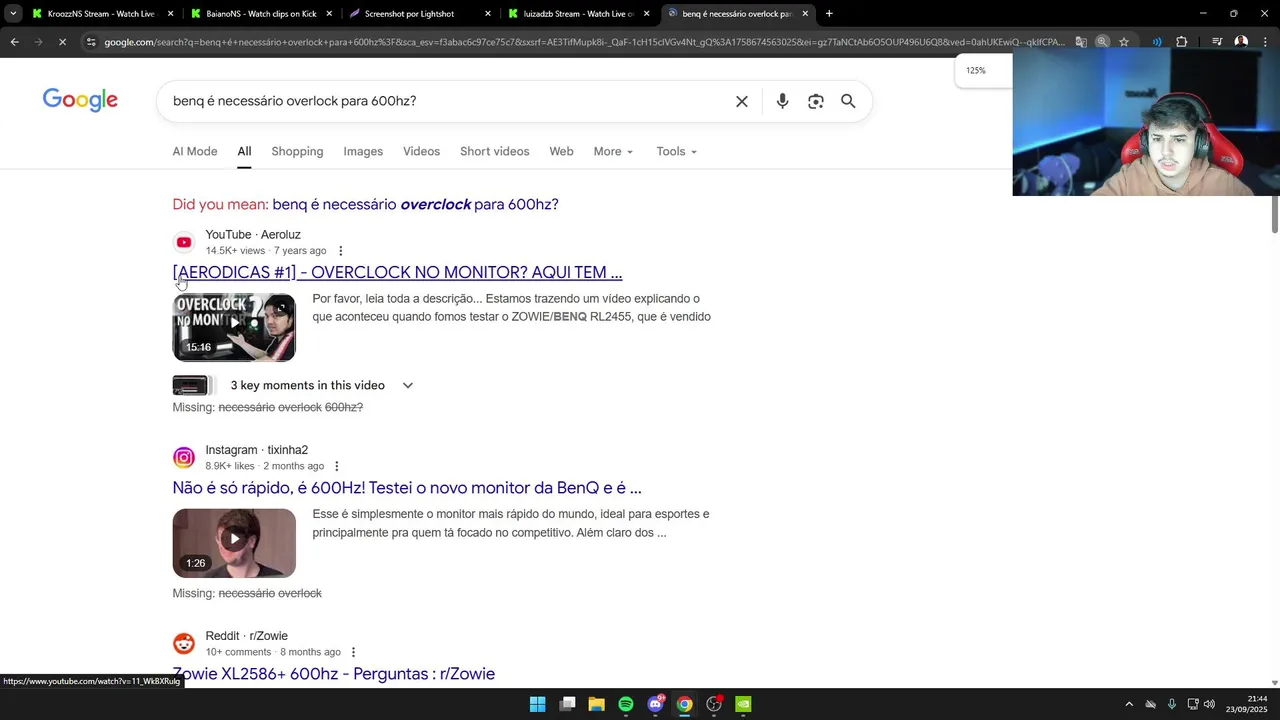Switch to AI Mode tab
The image size is (1280, 720).
tap(195, 151)
